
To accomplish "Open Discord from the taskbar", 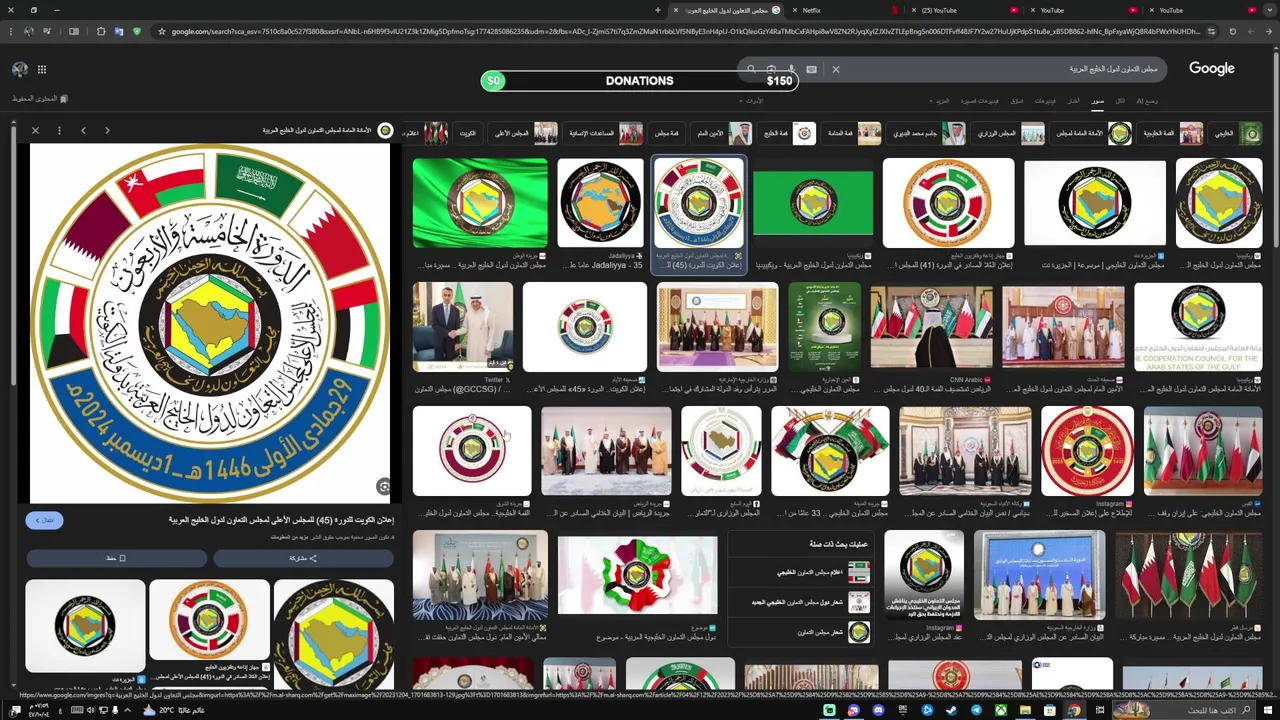I will point(878,710).
